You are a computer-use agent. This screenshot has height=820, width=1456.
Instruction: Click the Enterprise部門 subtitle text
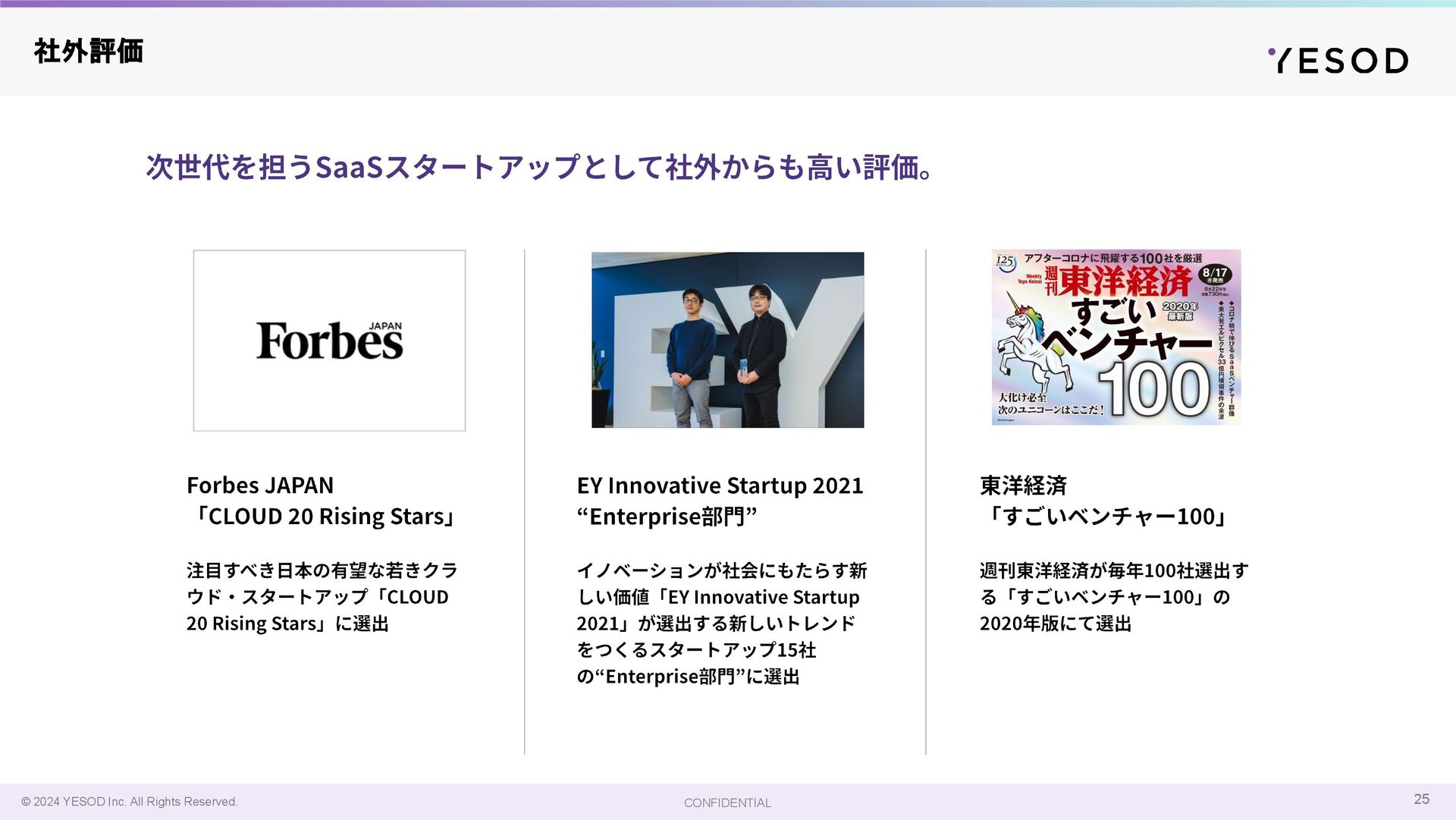[x=667, y=517]
